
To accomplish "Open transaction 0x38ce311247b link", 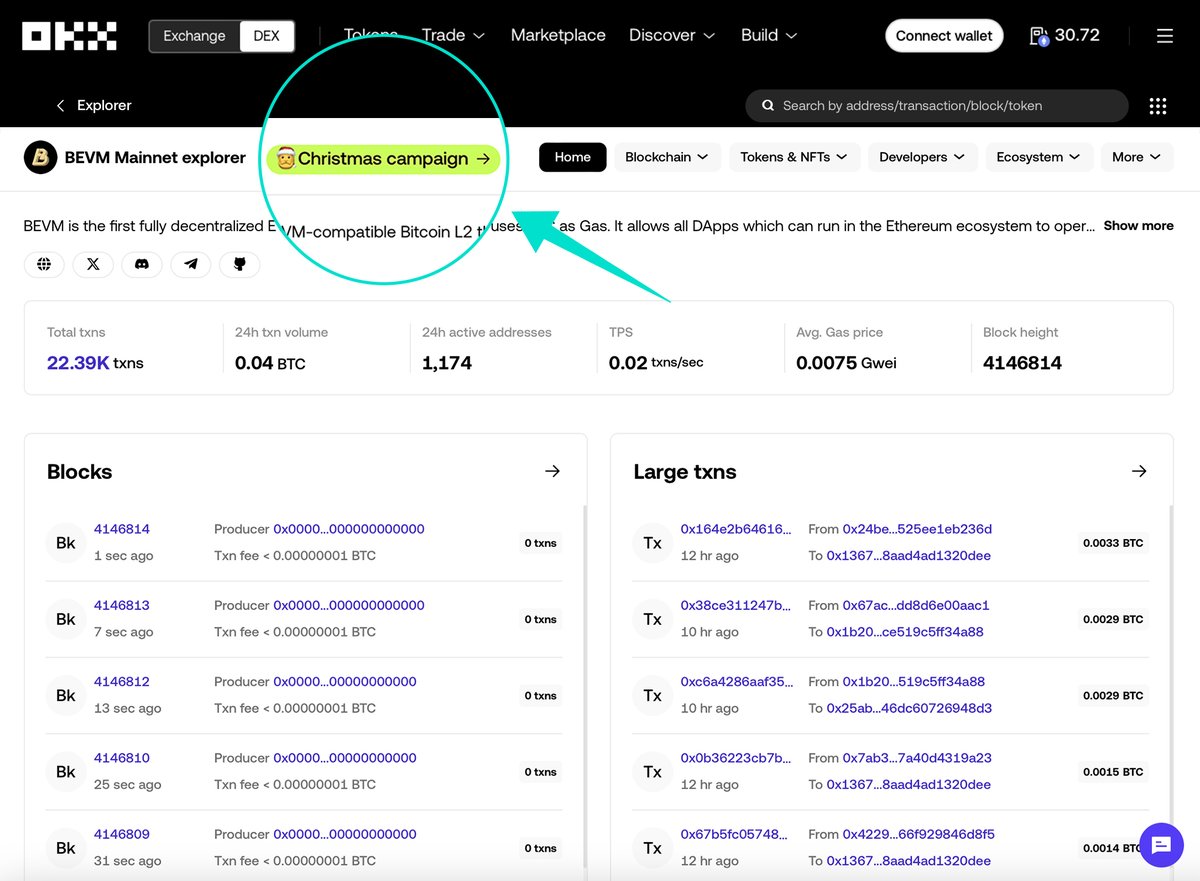I will (736, 605).
